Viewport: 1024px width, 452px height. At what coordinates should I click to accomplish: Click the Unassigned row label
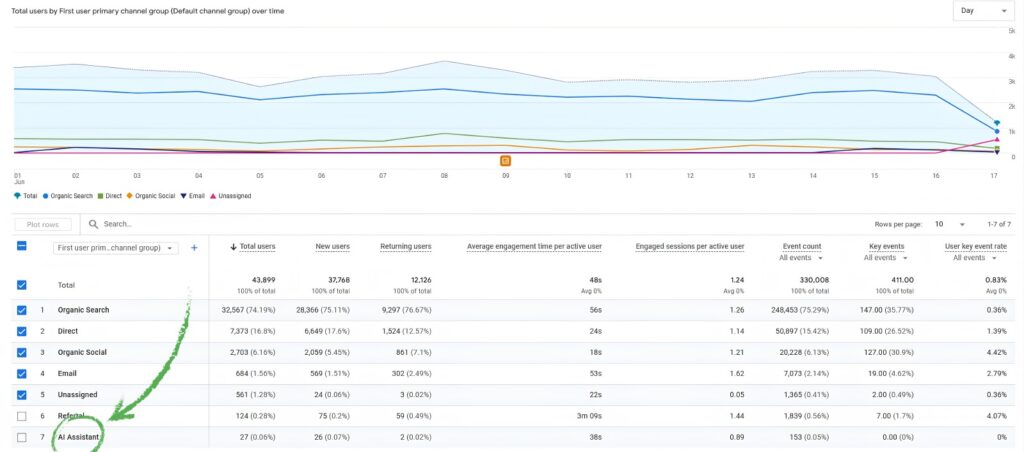click(77, 395)
